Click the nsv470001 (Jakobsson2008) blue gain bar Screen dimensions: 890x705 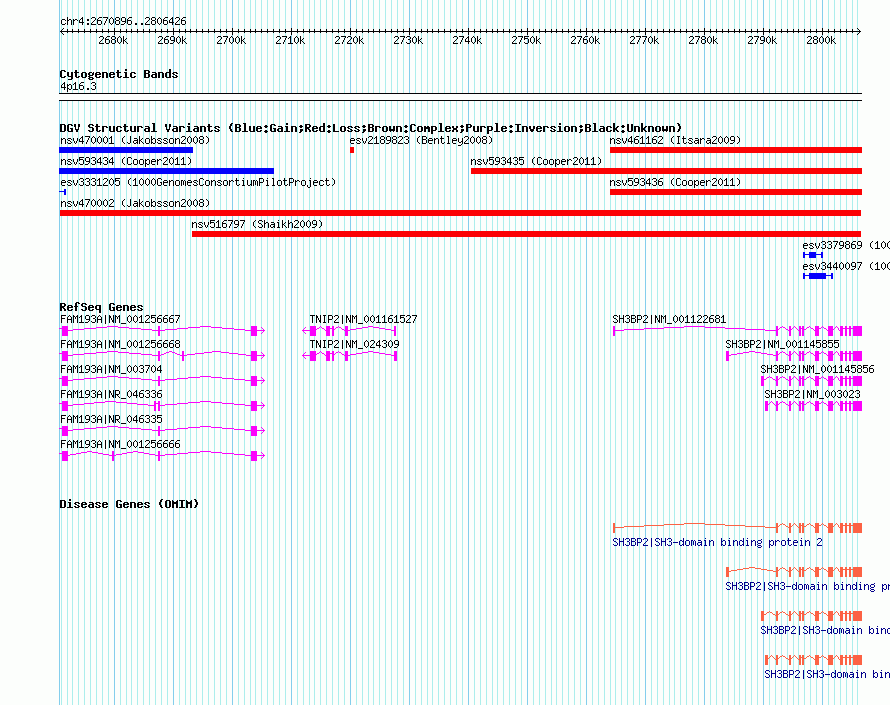coord(126,150)
